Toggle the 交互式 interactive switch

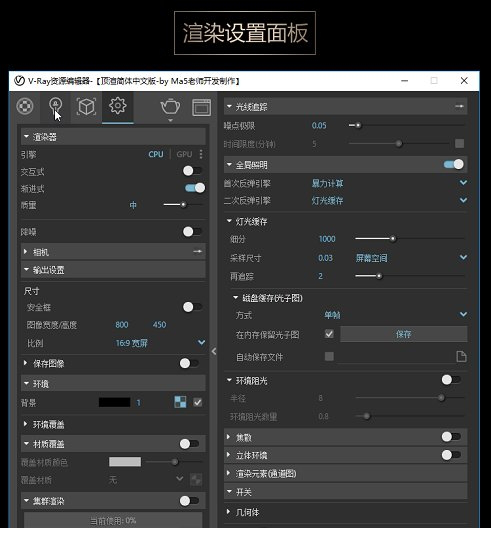[x=192, y=171]
